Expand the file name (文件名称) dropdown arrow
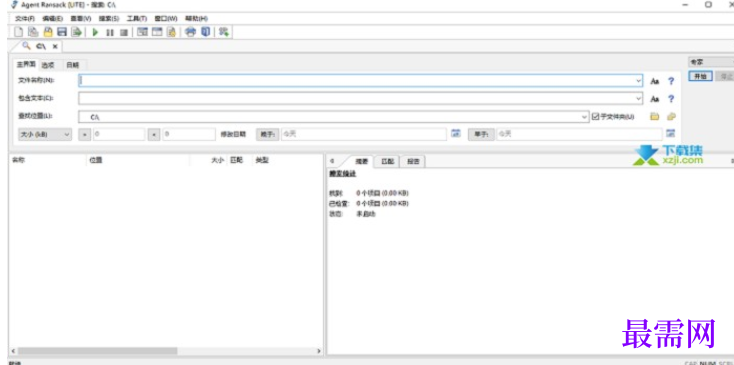Viewport: 734px width, 365px height. pyautogui.click(x=639, y=81)
